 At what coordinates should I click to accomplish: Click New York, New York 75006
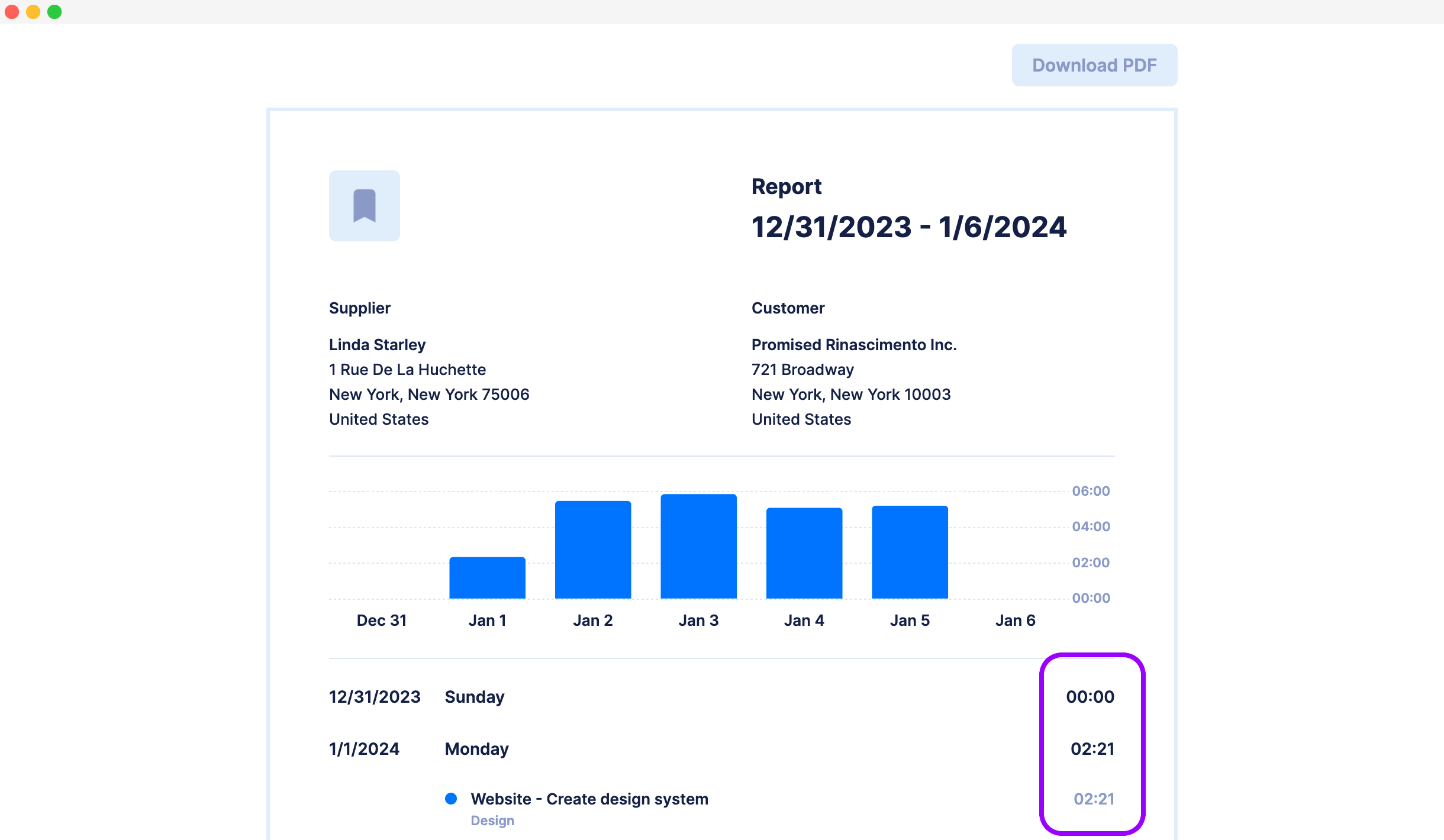coord(429,395)
